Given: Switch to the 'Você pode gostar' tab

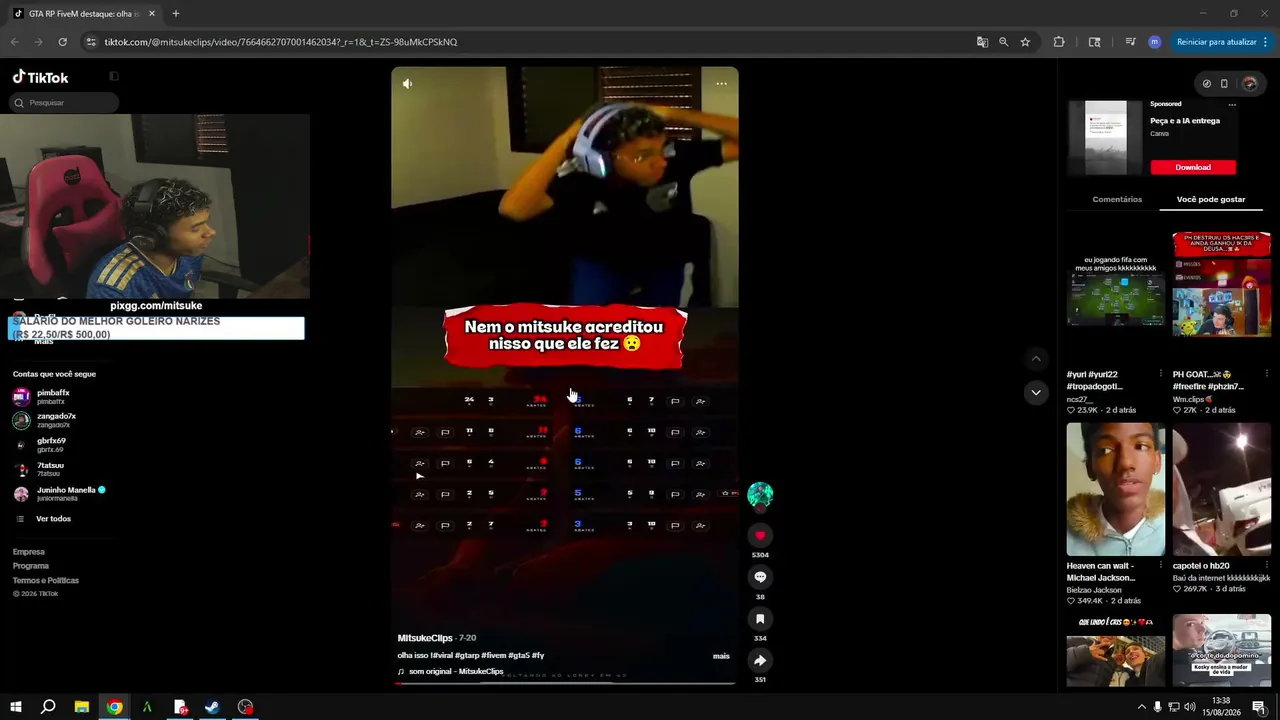Looking at the screenshot, I should (1211, 199).
